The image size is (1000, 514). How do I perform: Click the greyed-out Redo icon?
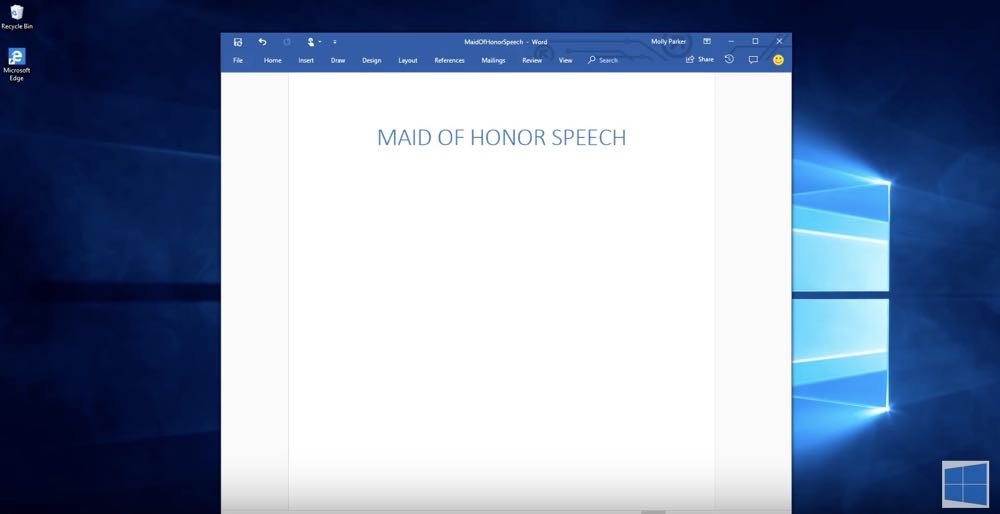pyautogui.click(x=287, y=42)
